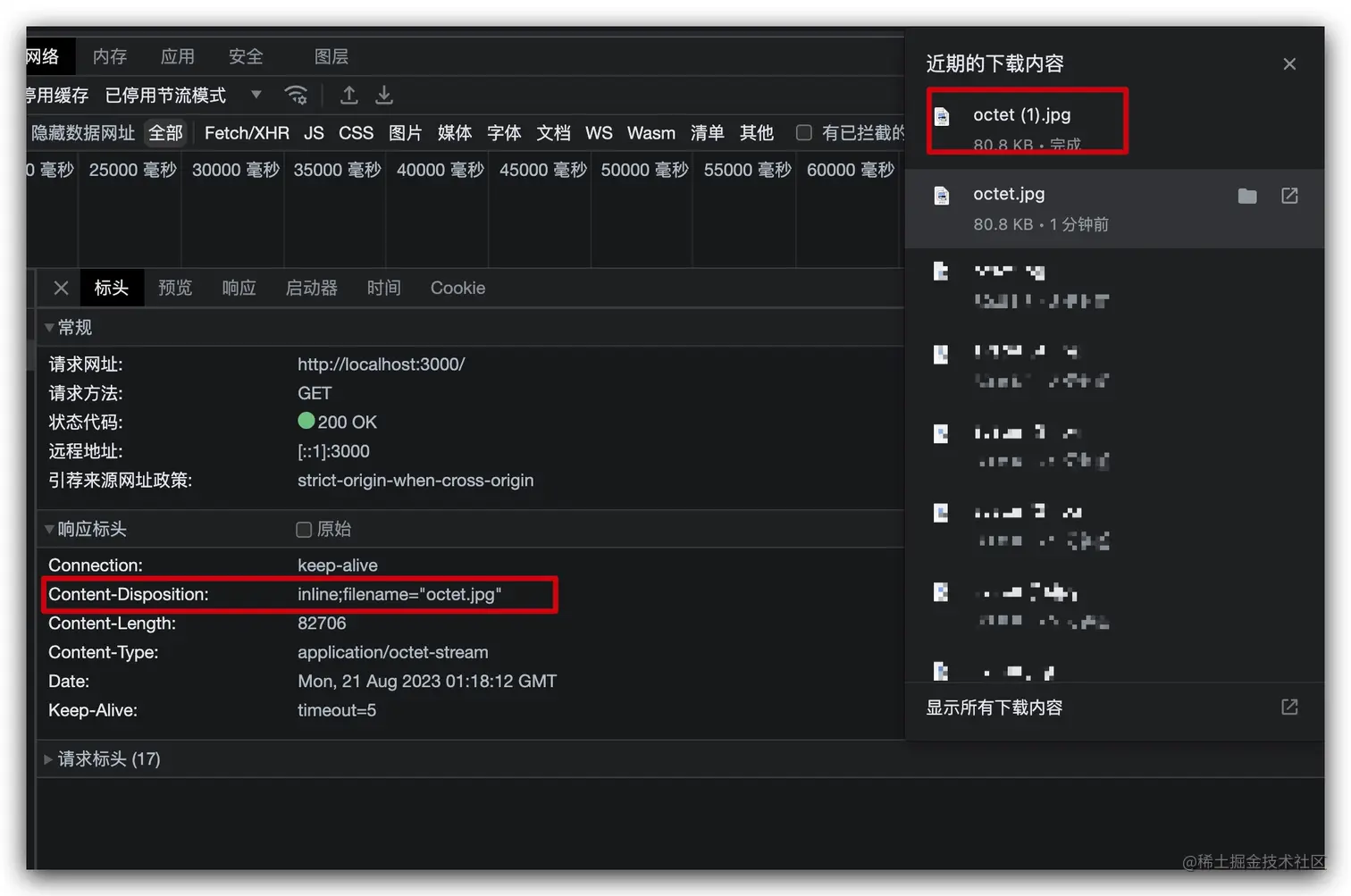This screenshot has width=1351, height=896.
Task: Enable the 原始 raw headers checkbox
Action: point(304,529)
